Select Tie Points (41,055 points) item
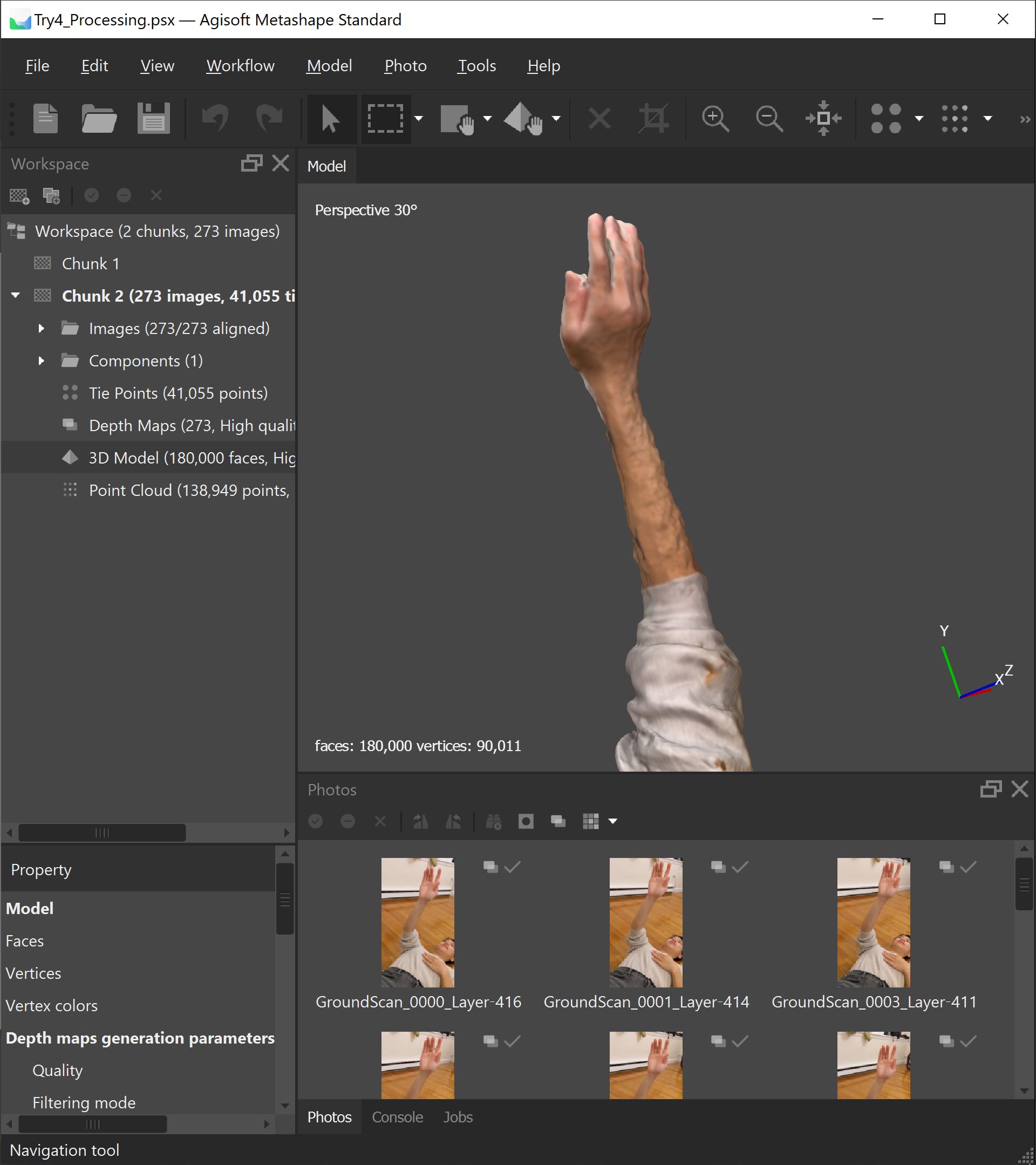The height and width of the screenshot is (1165, 1036). pos(179,393)
